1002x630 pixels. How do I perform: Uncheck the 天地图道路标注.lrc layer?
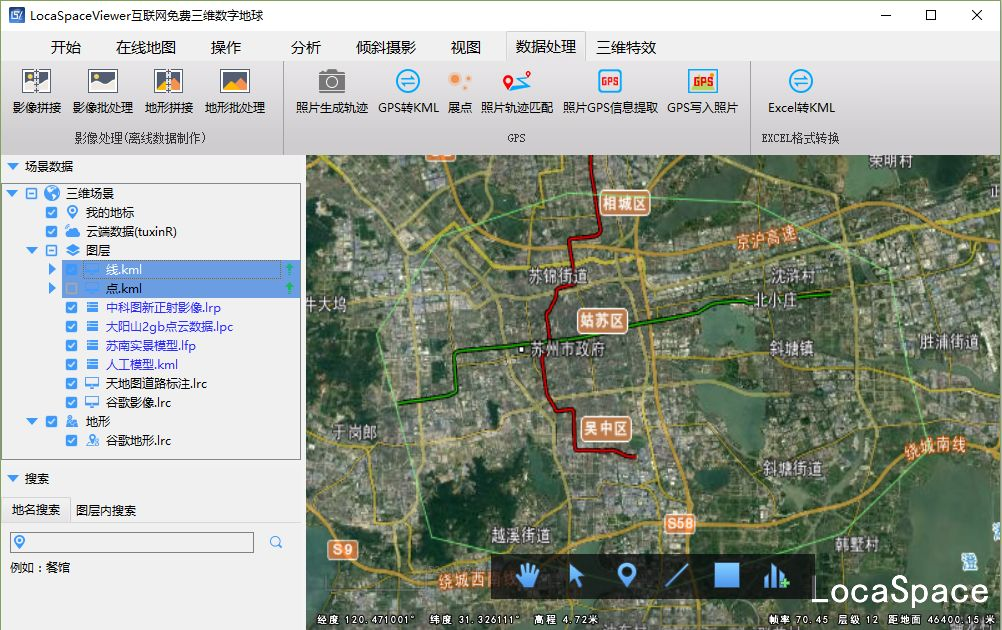[72, 383]
